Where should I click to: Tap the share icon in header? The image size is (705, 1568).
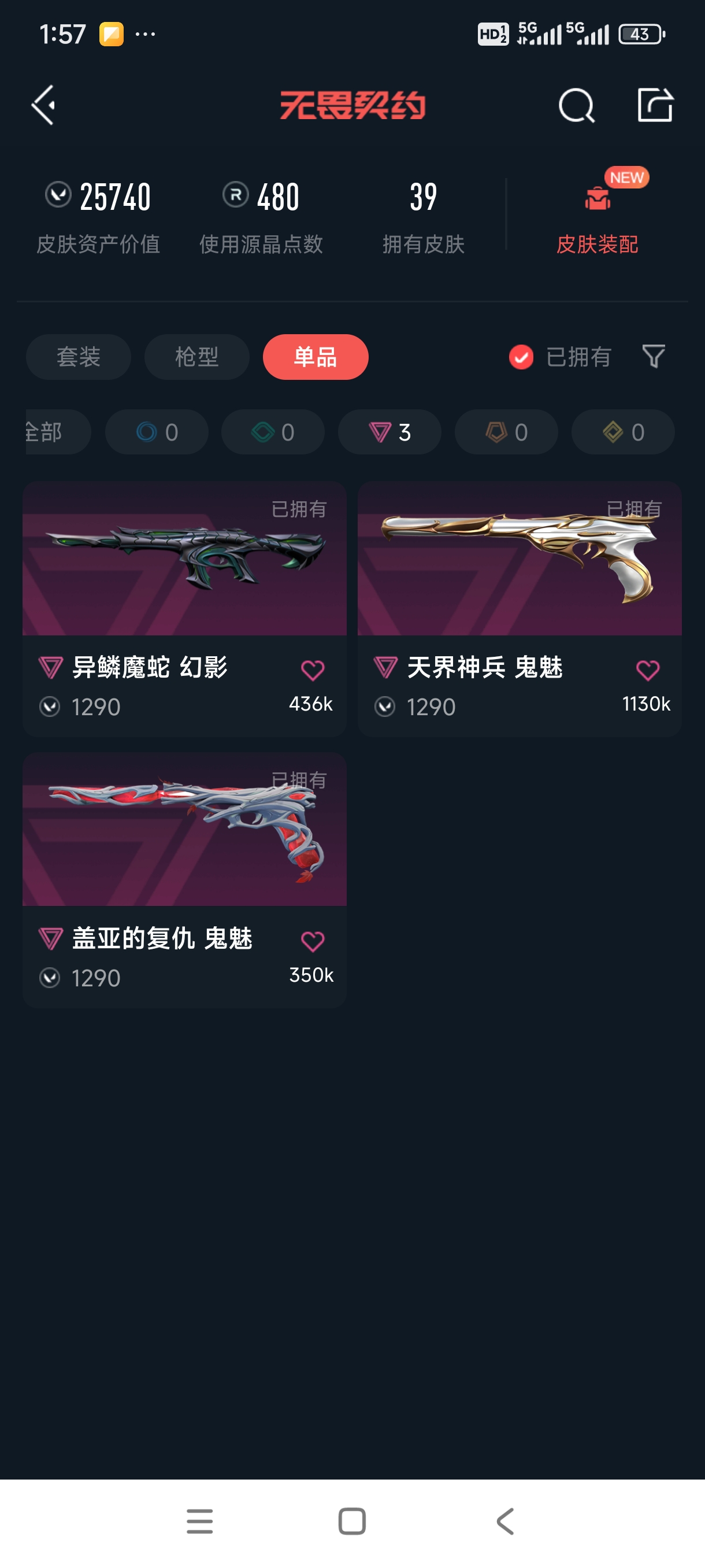point(655,105)
